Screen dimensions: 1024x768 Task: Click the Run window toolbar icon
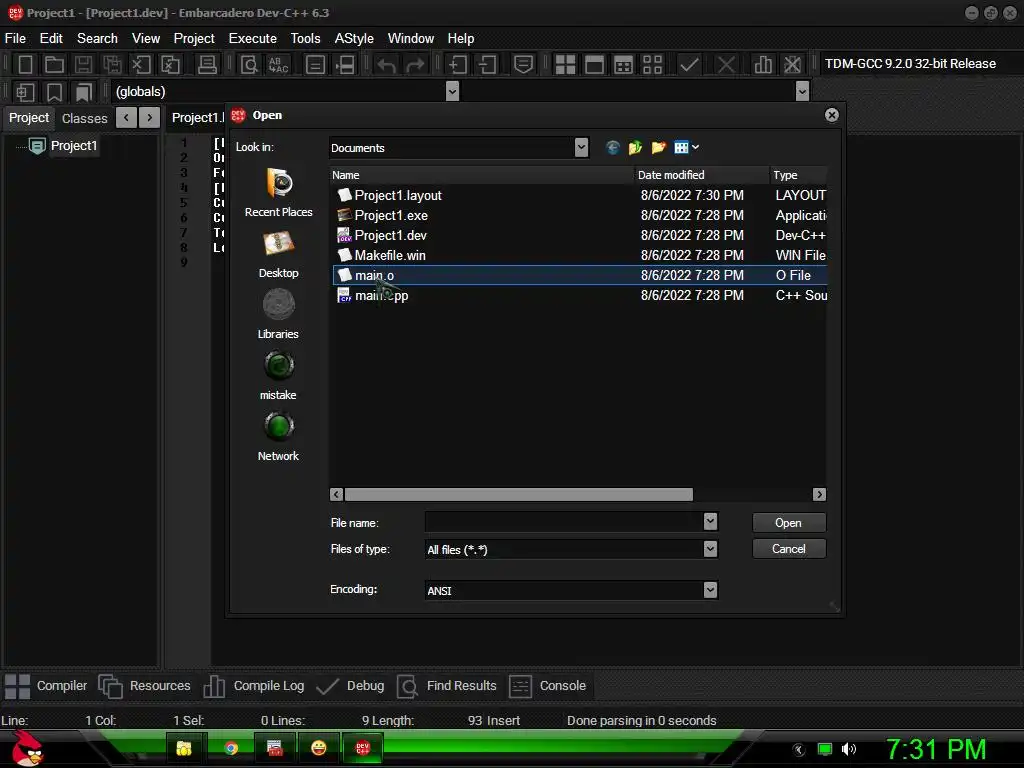click(594, 64)
